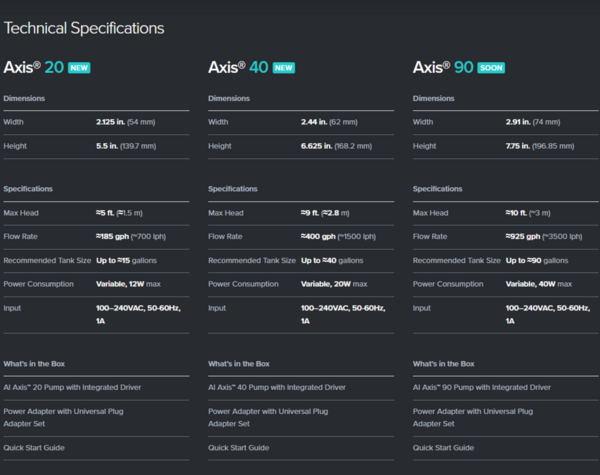Click Axis 20 height value 5.5 in.
Image resolution: width=600 pixels, height=475 pixels.
126,146
